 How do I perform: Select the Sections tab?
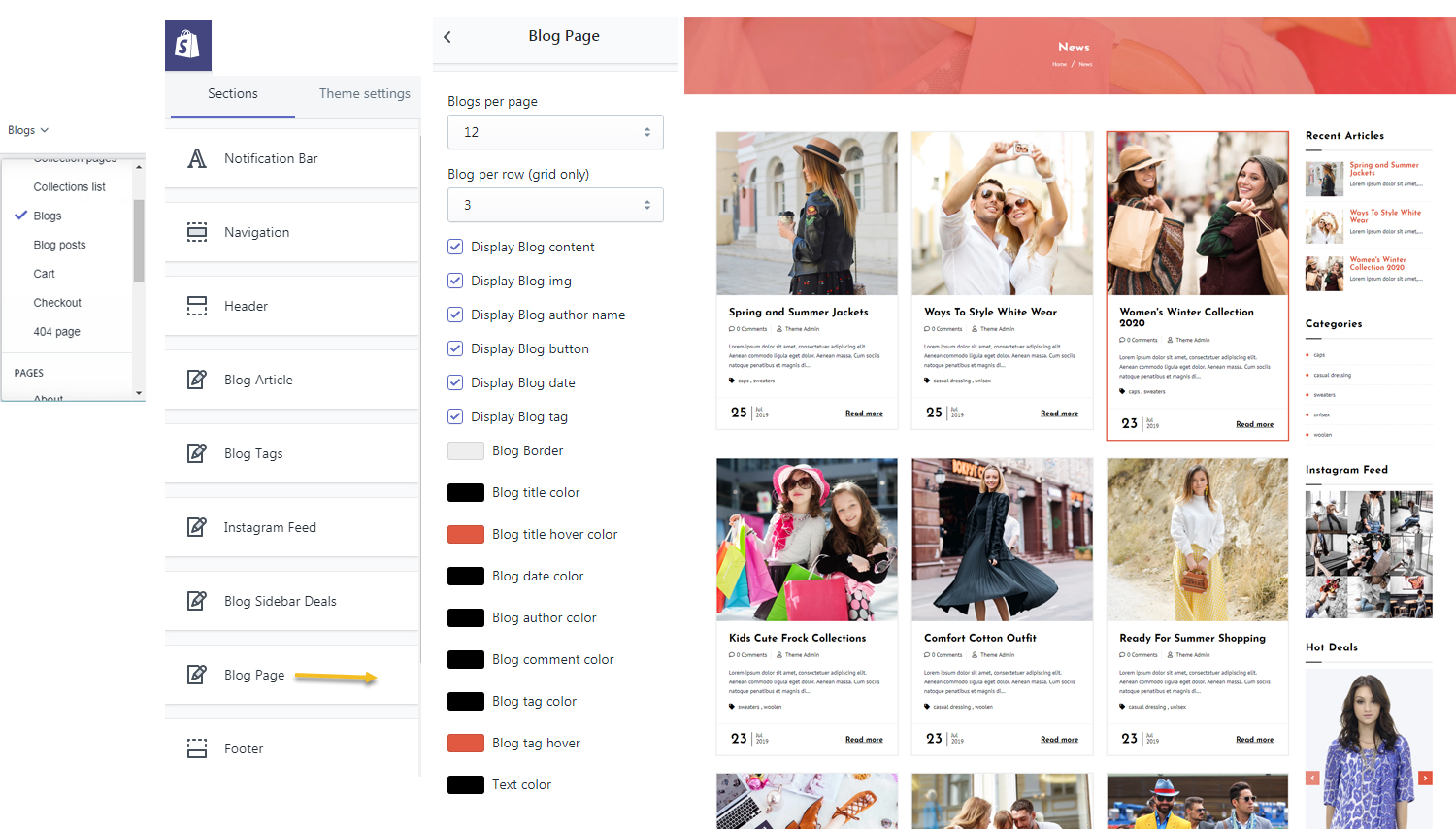tap(232, 93)
